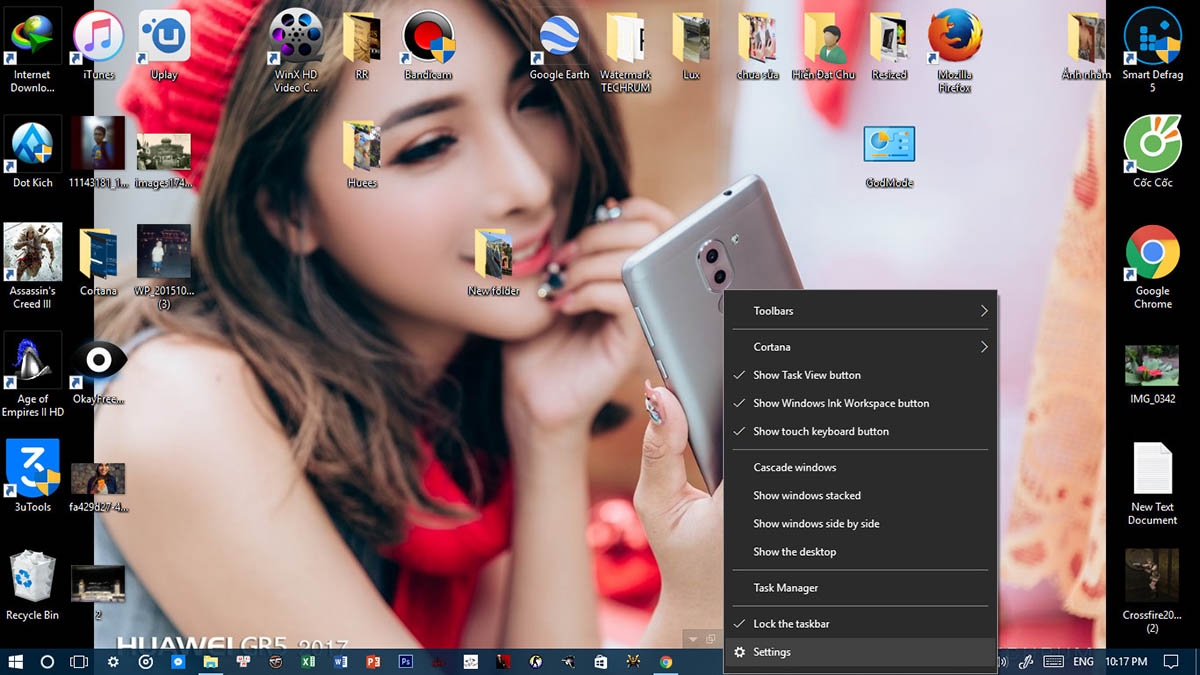Click the Chrome icon in the taskbar
Screen dimensions: 1200x675
pos(666,662)
